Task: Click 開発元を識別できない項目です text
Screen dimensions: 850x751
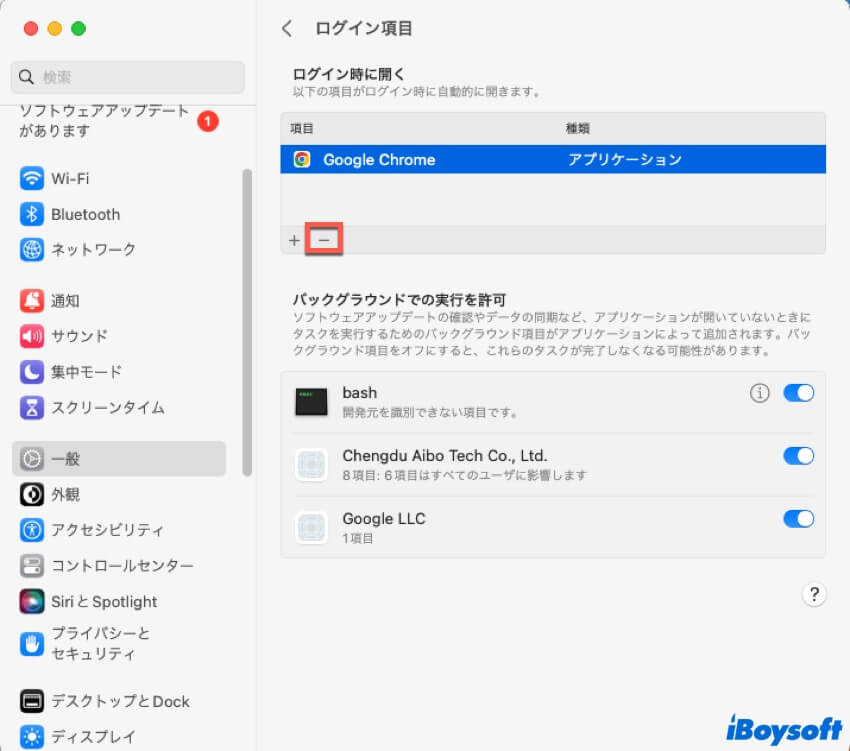Action: (430, 413)
